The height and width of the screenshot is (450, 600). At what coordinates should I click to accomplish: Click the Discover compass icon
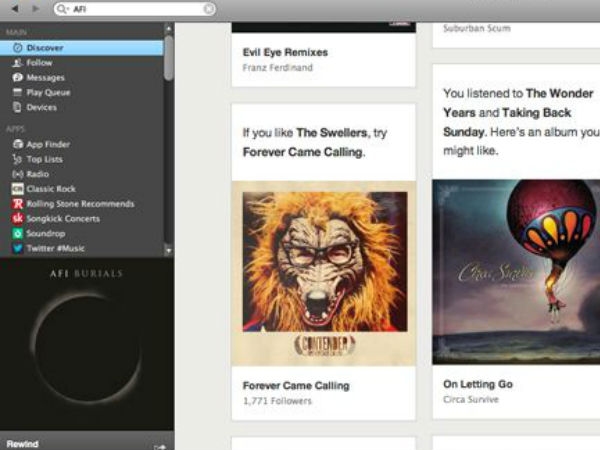tap(18, 48)
